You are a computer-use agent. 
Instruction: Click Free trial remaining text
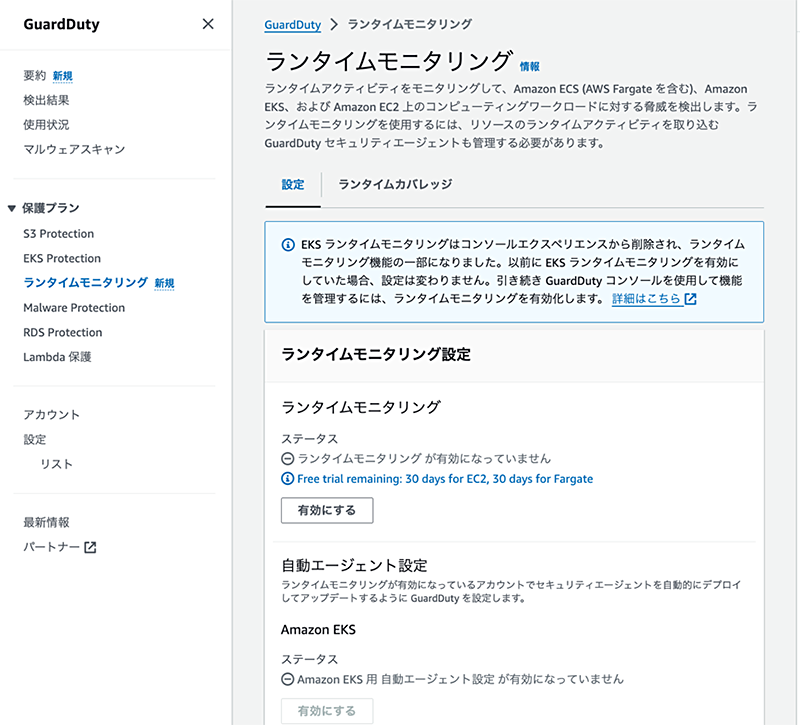click(445, 479)
